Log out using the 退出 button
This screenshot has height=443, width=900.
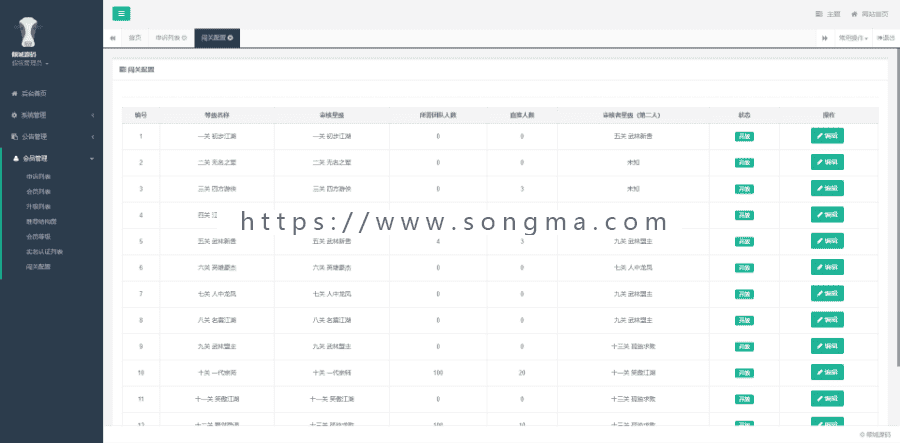[x=886, y=38]
